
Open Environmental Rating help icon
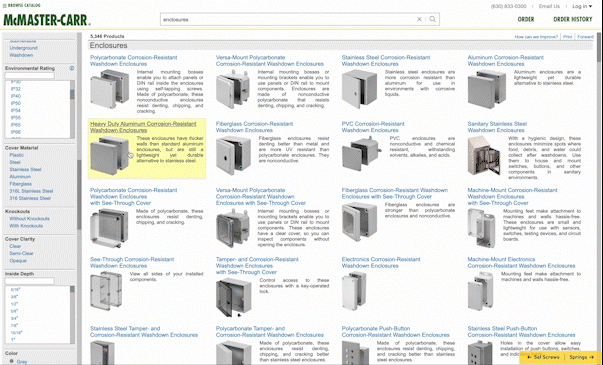(72, 68)
